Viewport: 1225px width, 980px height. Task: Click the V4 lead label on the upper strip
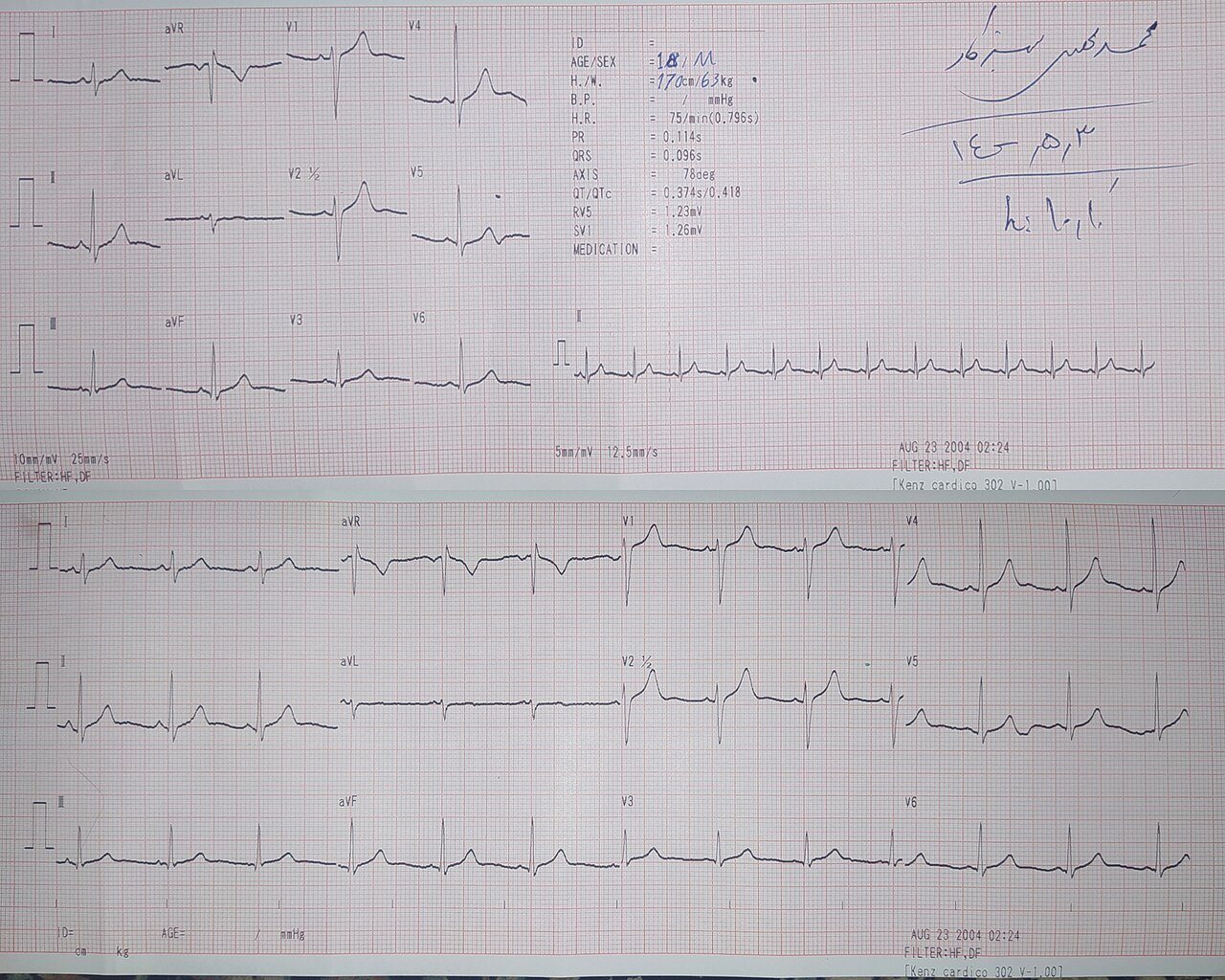(x=415, y=27)
